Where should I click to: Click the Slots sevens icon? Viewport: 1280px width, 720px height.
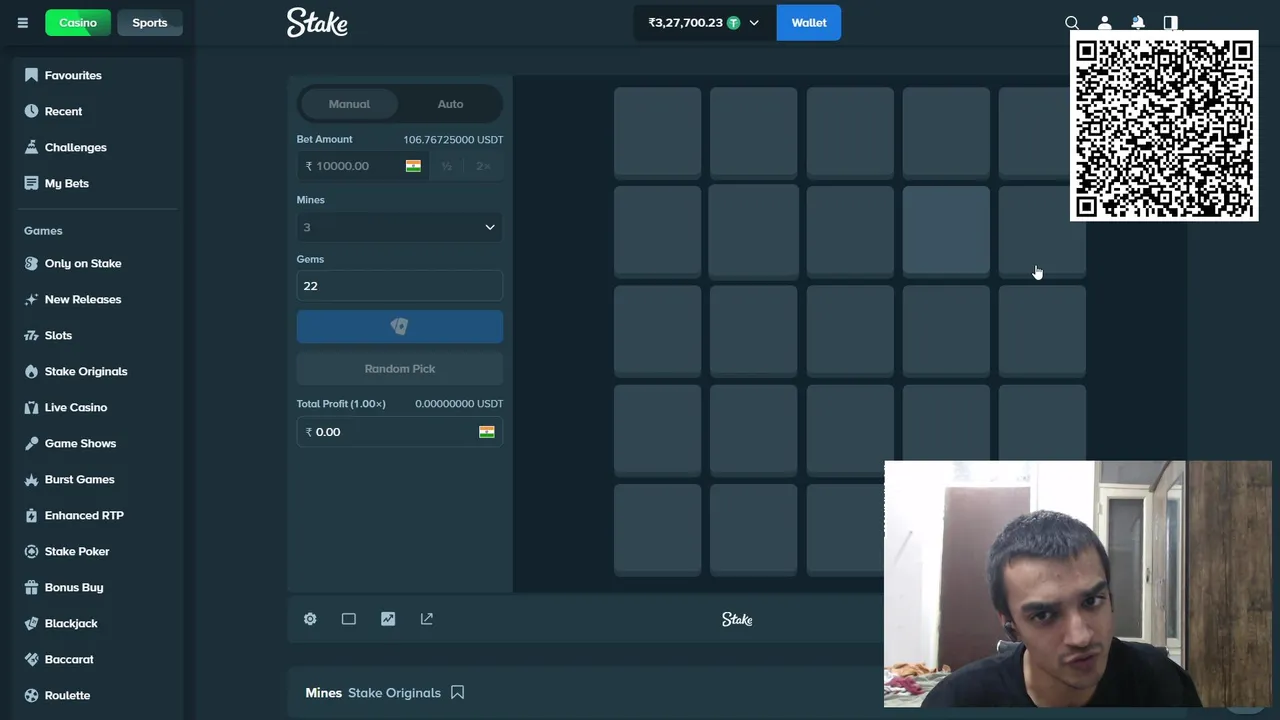click(31, 335)
